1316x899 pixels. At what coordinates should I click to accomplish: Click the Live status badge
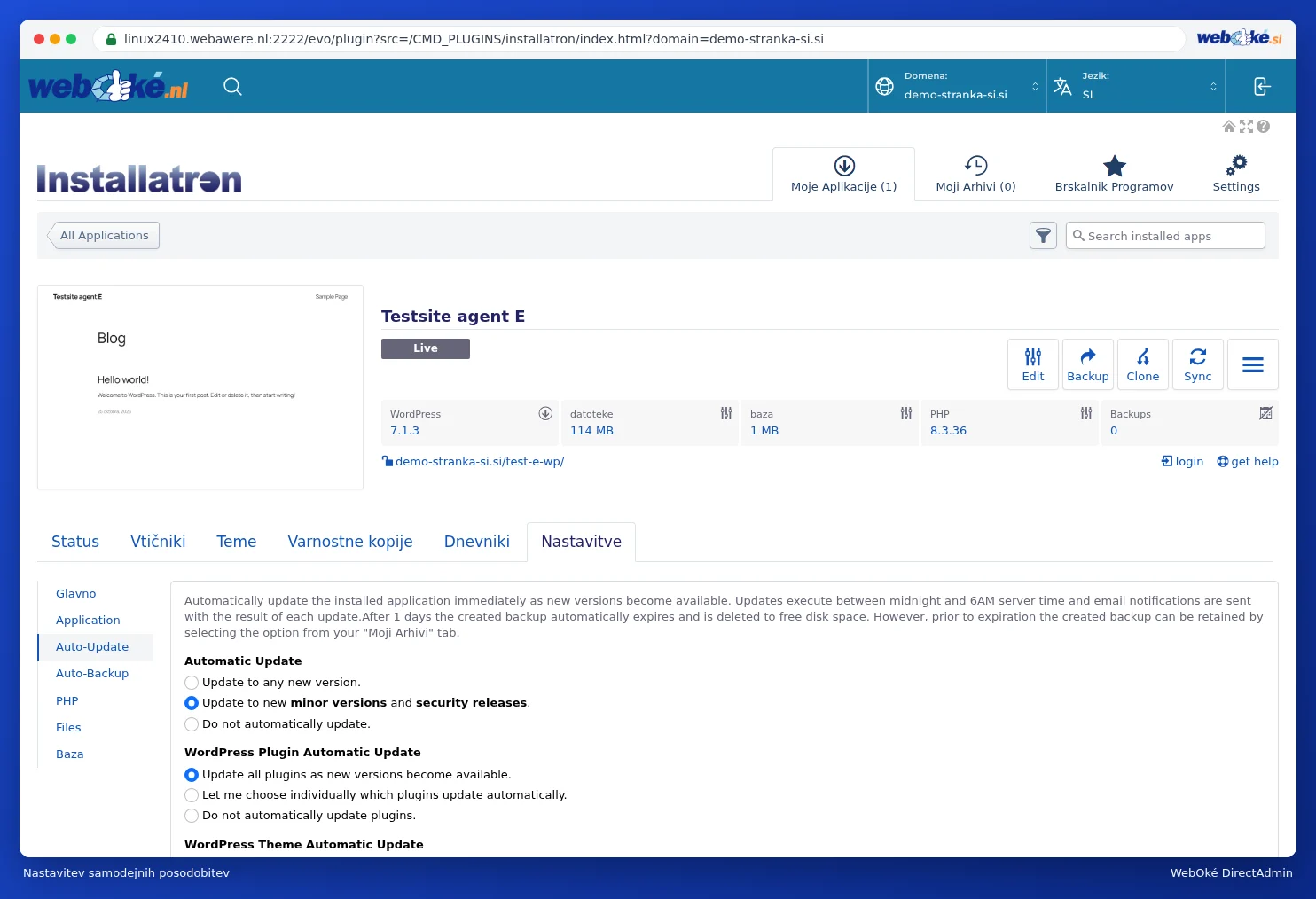click(x=426, y=348)
